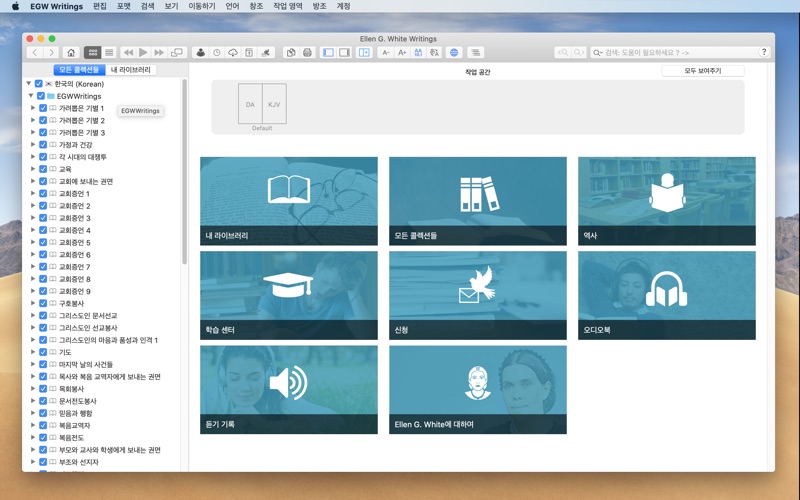Click the previous search result magnifier icon

point(563,53)
